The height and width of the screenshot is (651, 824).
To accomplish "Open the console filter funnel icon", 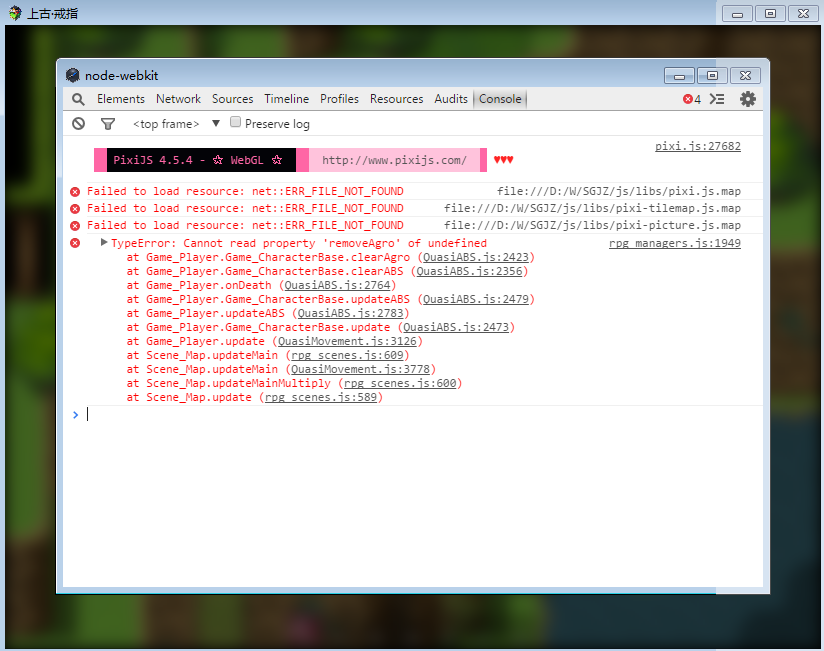I will (x=108, y=123).
